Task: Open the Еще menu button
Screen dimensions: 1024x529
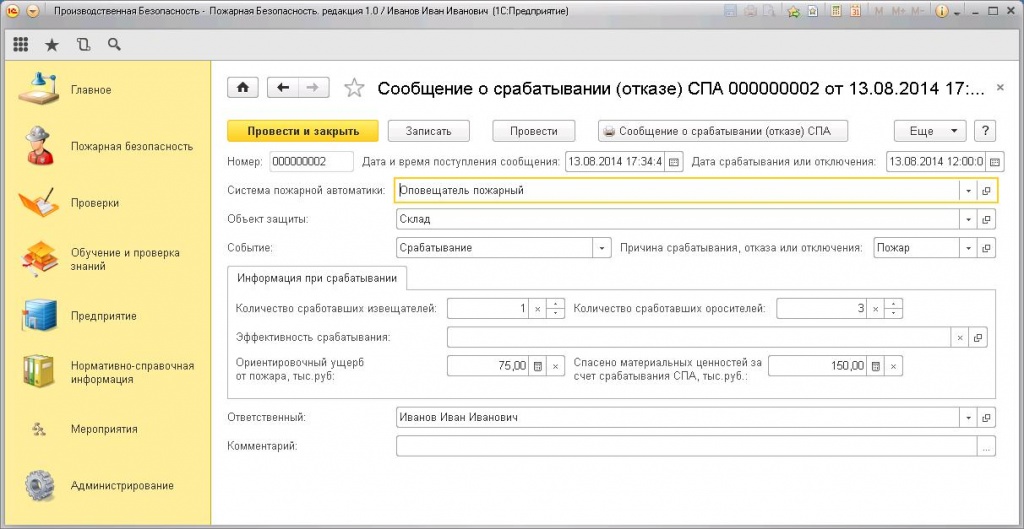Action: 929,131
